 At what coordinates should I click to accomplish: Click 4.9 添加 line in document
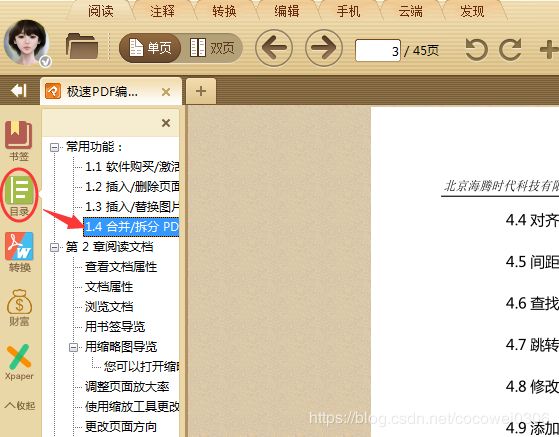(532, 428)
